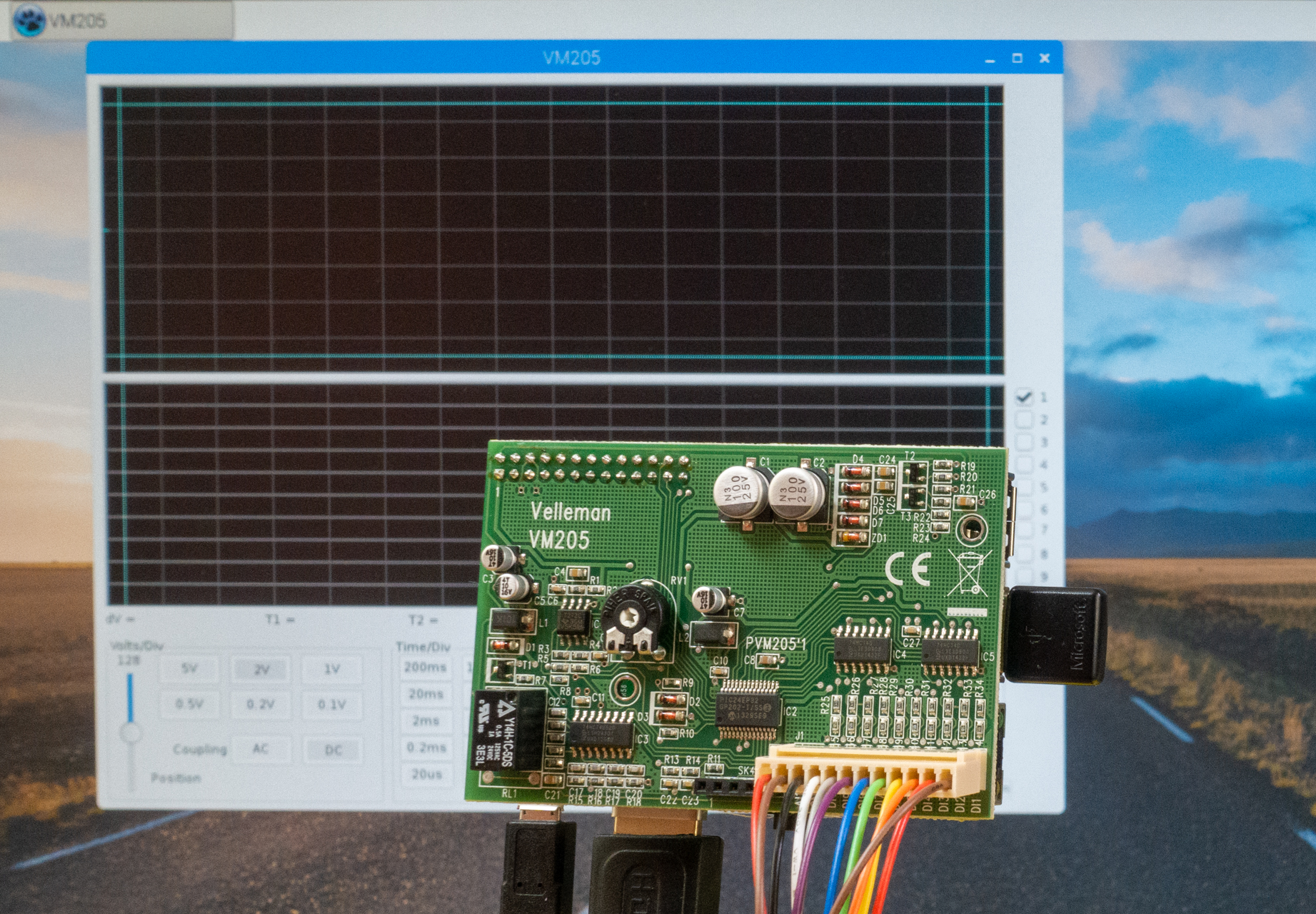Pick the 0.2V range button
The image size is (1316, 914).
click(261, 704)
